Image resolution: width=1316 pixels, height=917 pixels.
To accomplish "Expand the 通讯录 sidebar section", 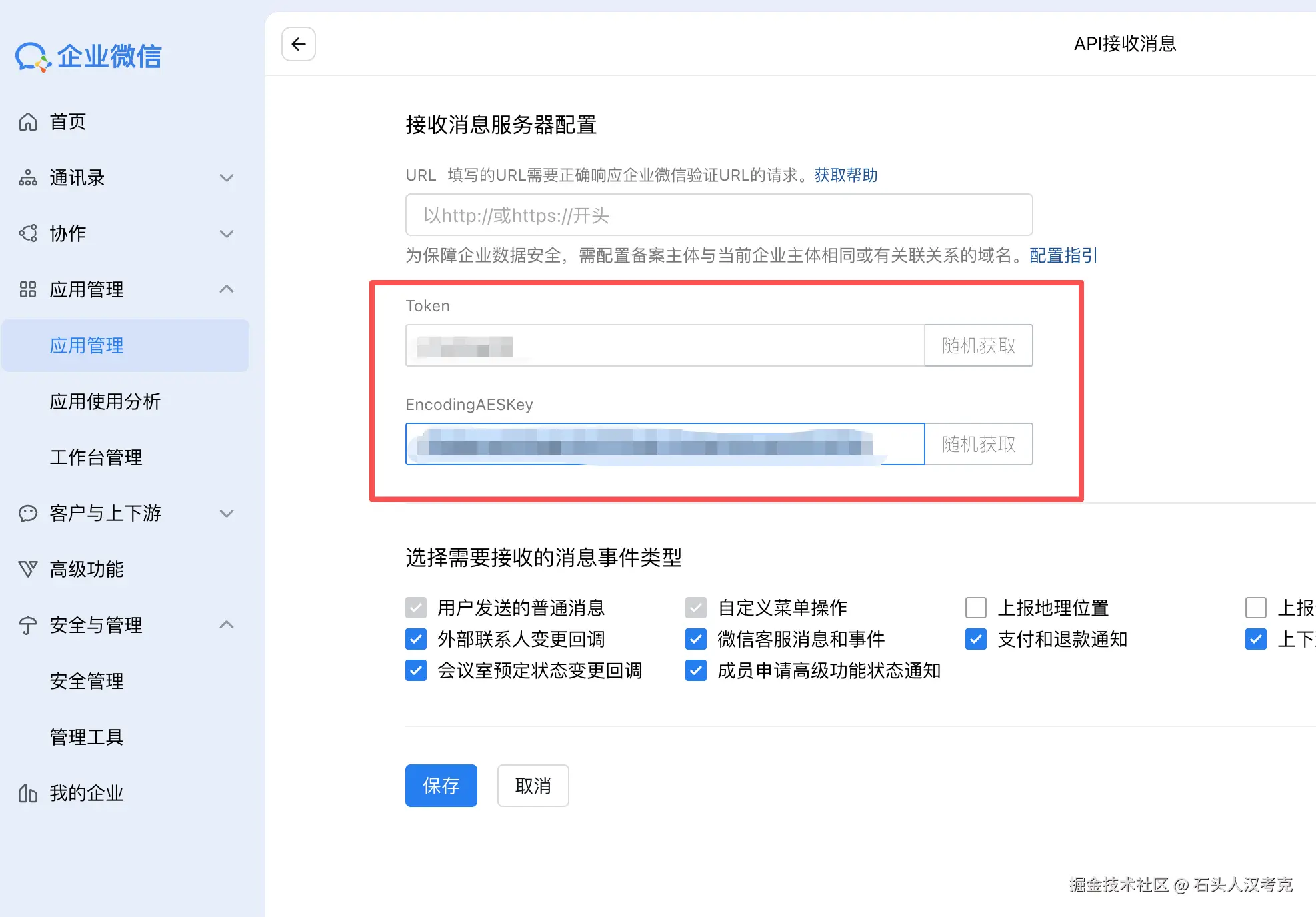I will coord(227,178).
